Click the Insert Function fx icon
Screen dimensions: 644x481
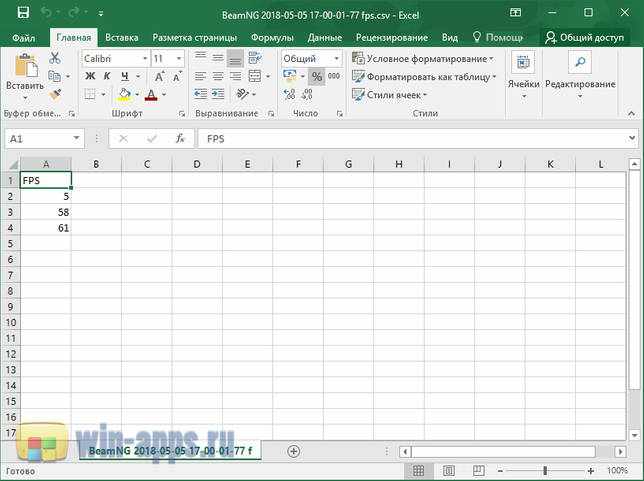pos(179,139)
